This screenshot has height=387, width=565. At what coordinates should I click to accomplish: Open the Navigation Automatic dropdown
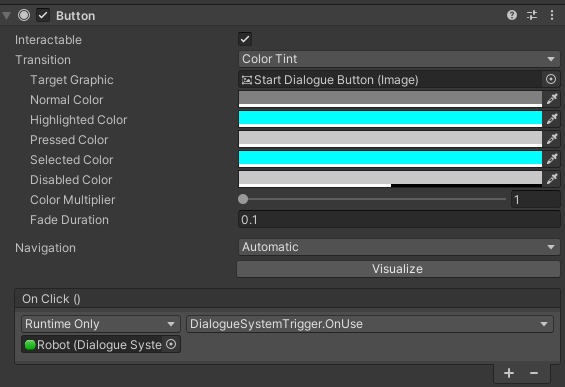click(x=399, y=247)
